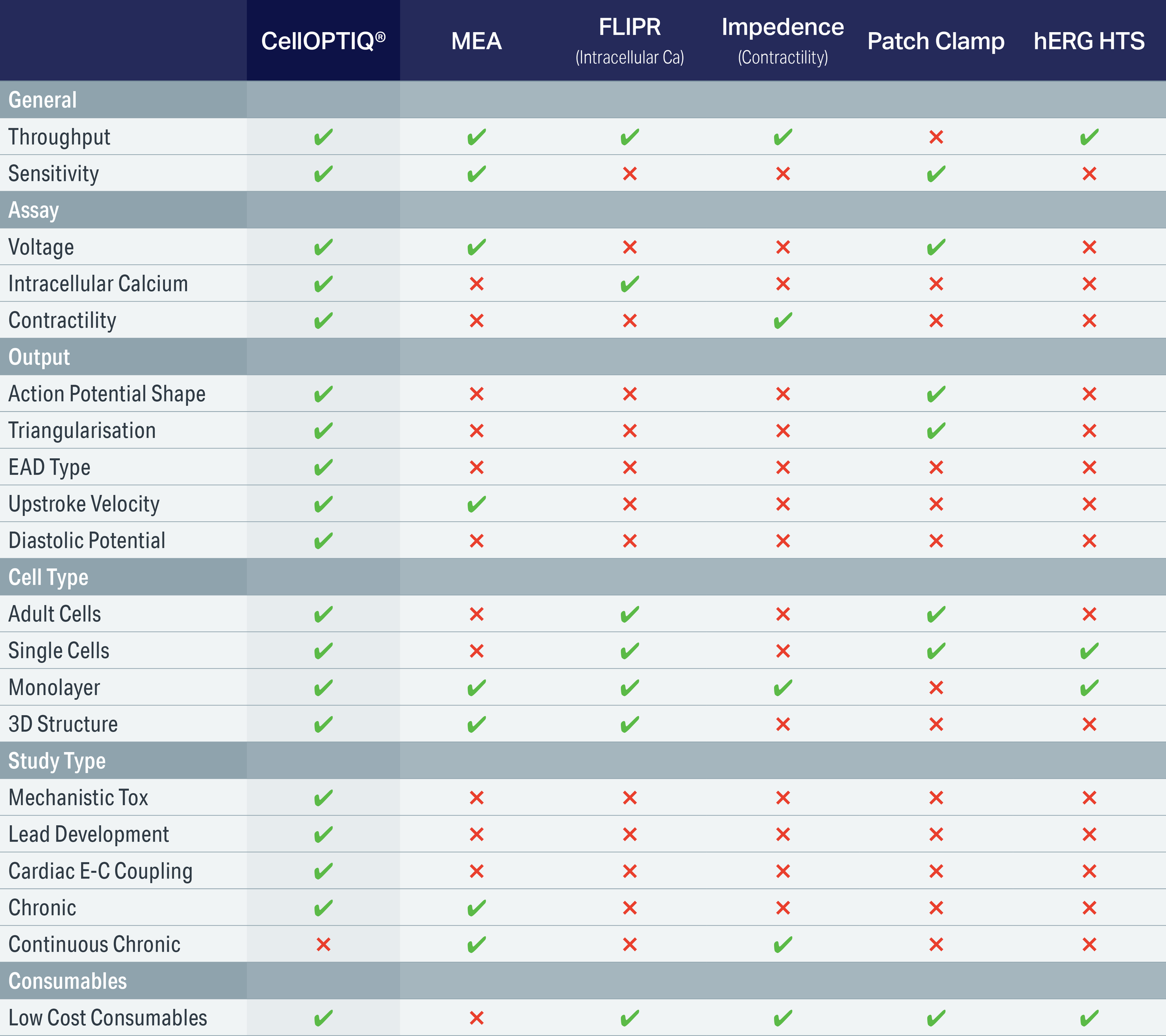1166x1036 pixels.
Task: Click the hERG HTS Low Cost Consumables checkmark
Action: click(1090, 1018)
